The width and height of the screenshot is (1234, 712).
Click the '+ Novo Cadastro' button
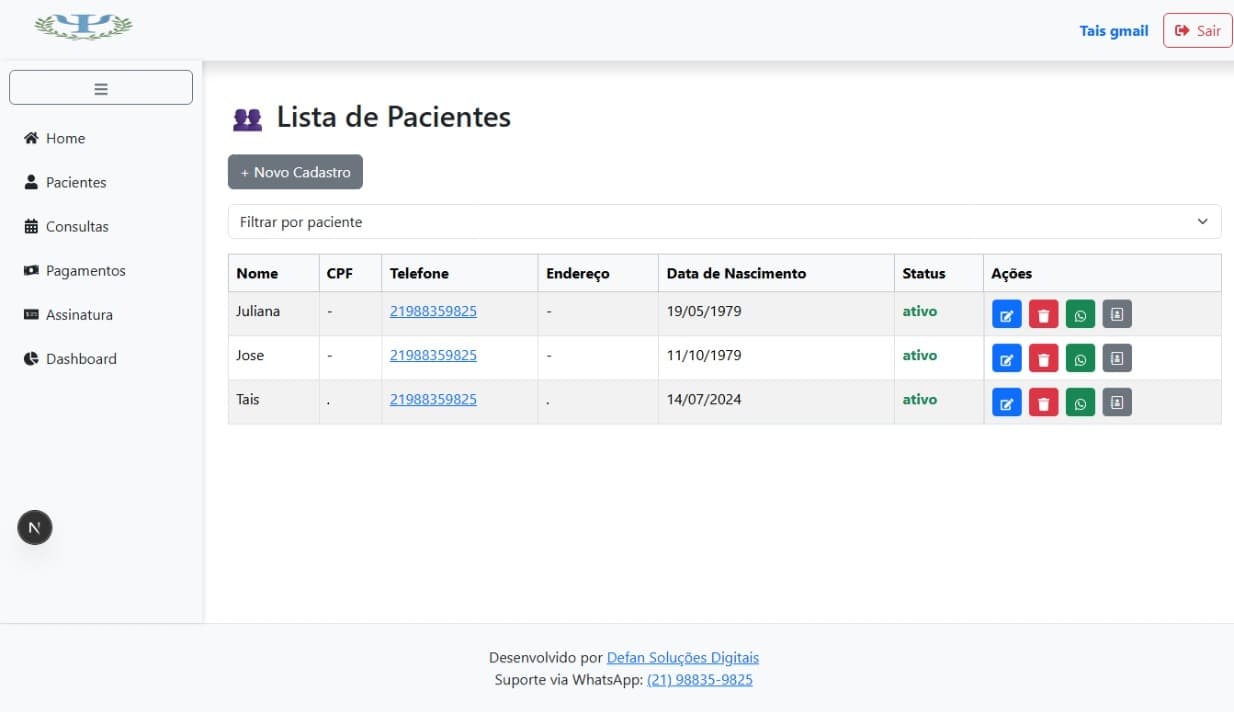[x=295, y=171]
